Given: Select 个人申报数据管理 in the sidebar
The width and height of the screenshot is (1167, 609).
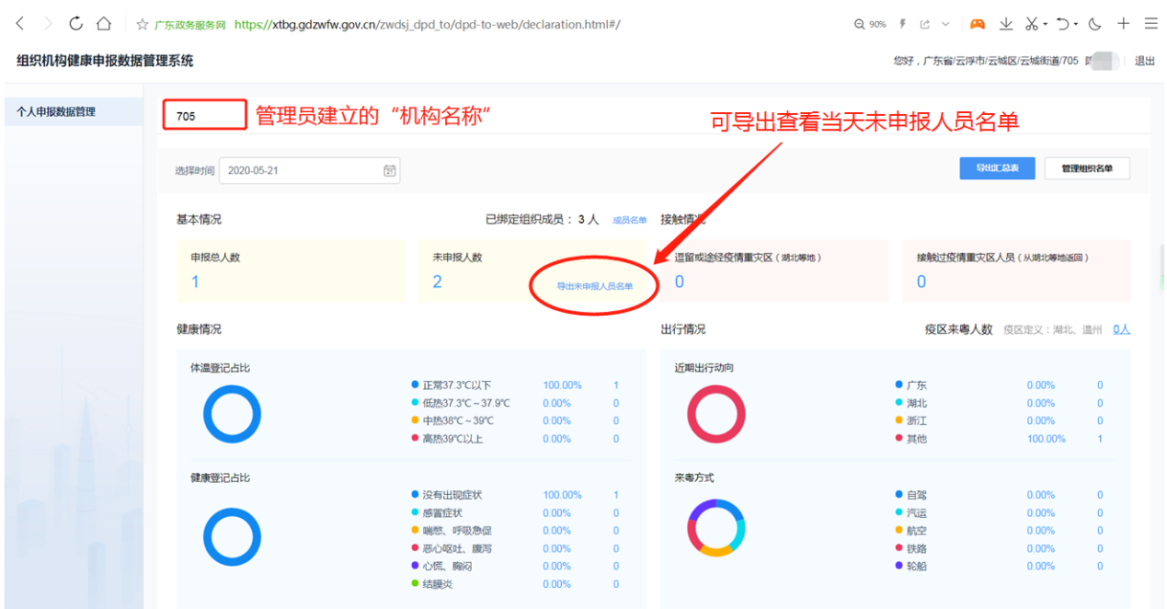Looking at the screenshot, I should 56,112.
